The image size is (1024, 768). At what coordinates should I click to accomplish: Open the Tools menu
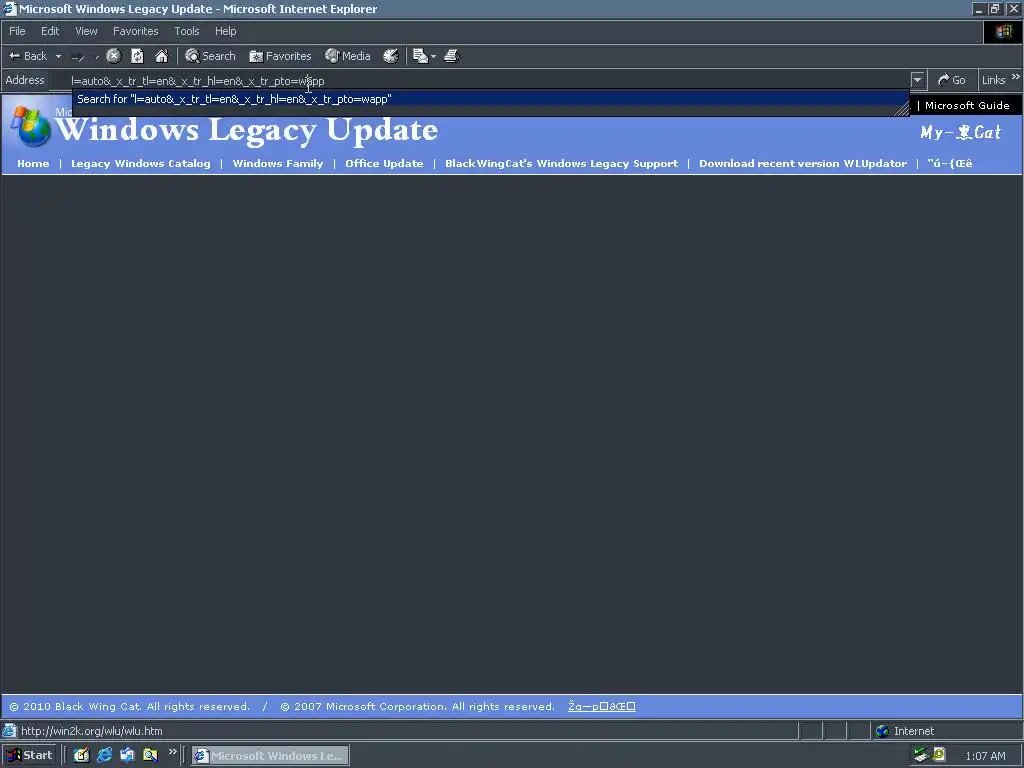186,31
